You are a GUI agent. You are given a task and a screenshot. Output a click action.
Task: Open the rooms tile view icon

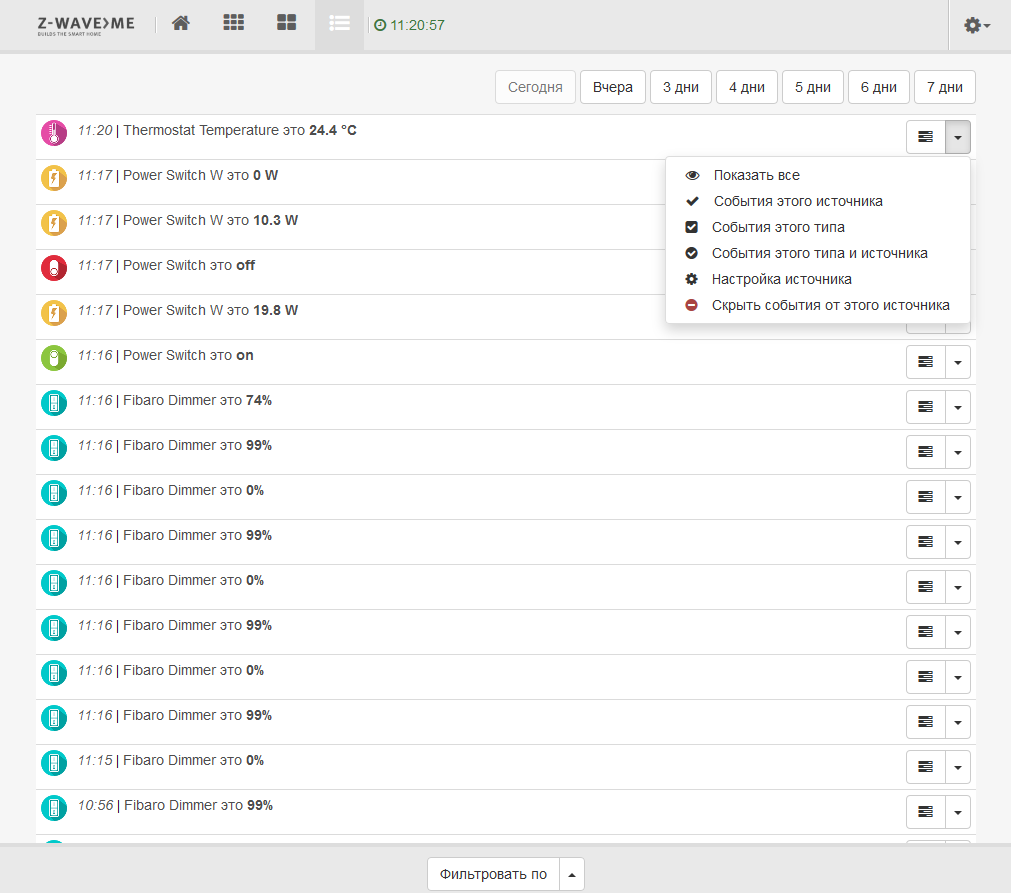(x=286, y=23)
